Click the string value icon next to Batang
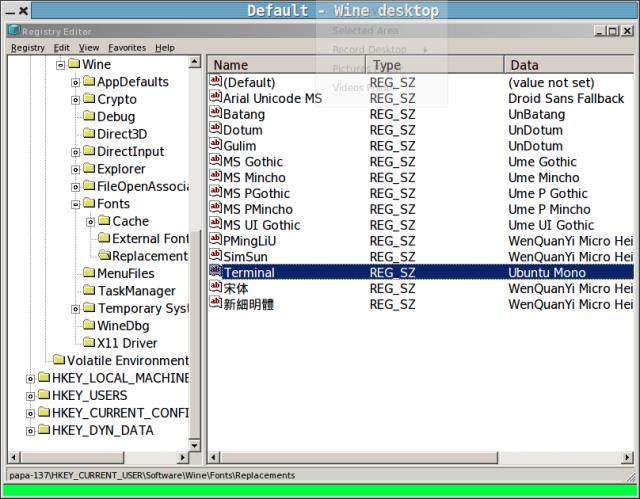Viewport: 640px width, 499px height. pyautogui.click(x=215, y=114)
